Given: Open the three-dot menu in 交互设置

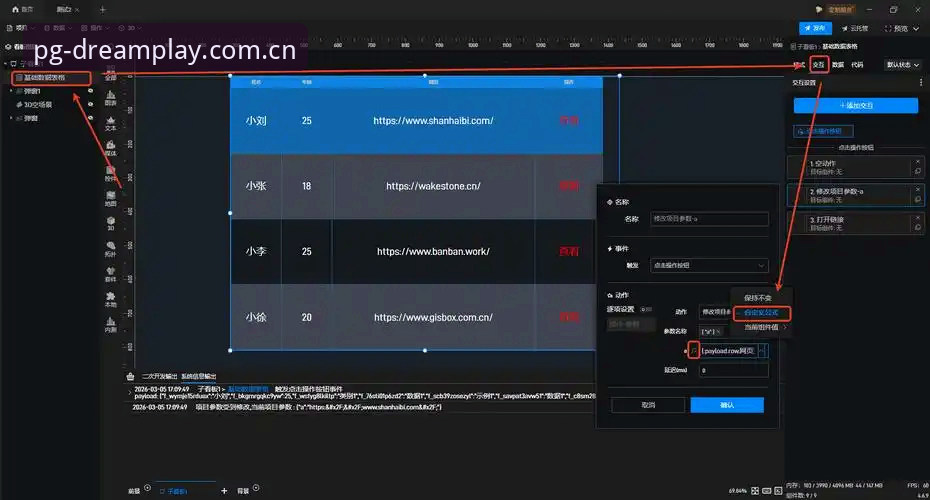Looking at the screenshot, I should point(921,82).
